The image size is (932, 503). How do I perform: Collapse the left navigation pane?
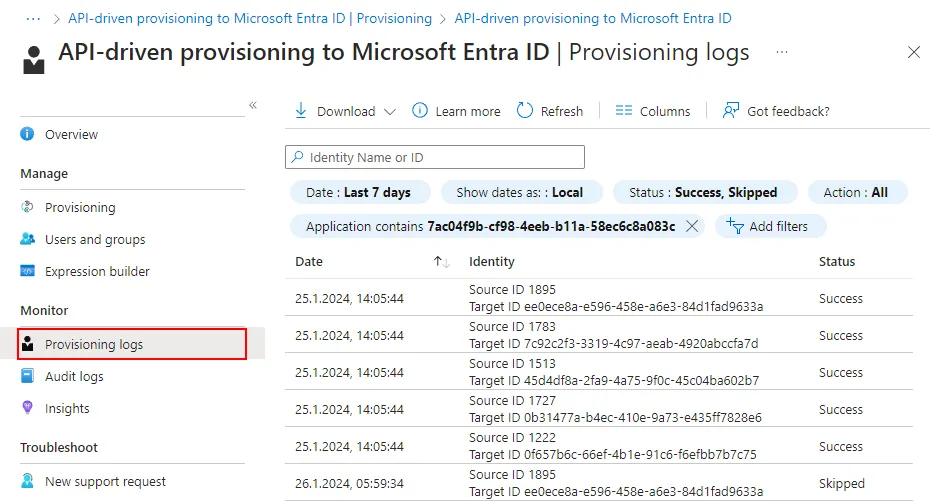click(x=253, y=105)
